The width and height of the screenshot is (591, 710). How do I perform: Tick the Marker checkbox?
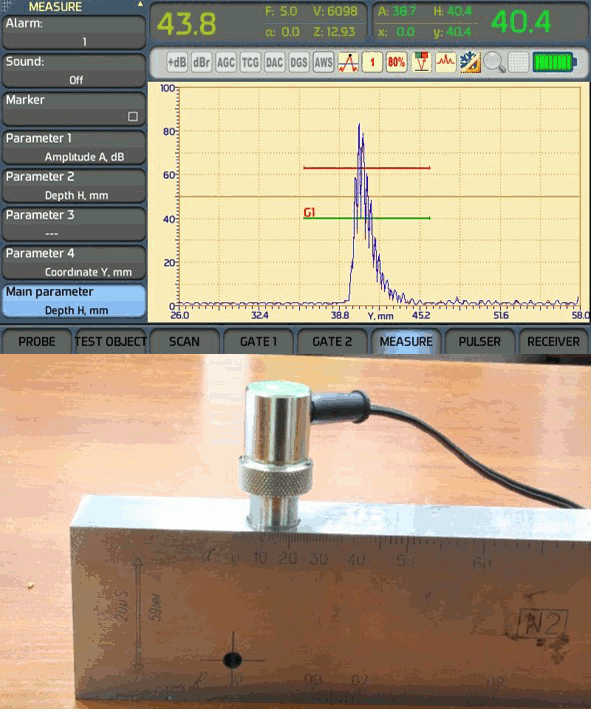133,116
